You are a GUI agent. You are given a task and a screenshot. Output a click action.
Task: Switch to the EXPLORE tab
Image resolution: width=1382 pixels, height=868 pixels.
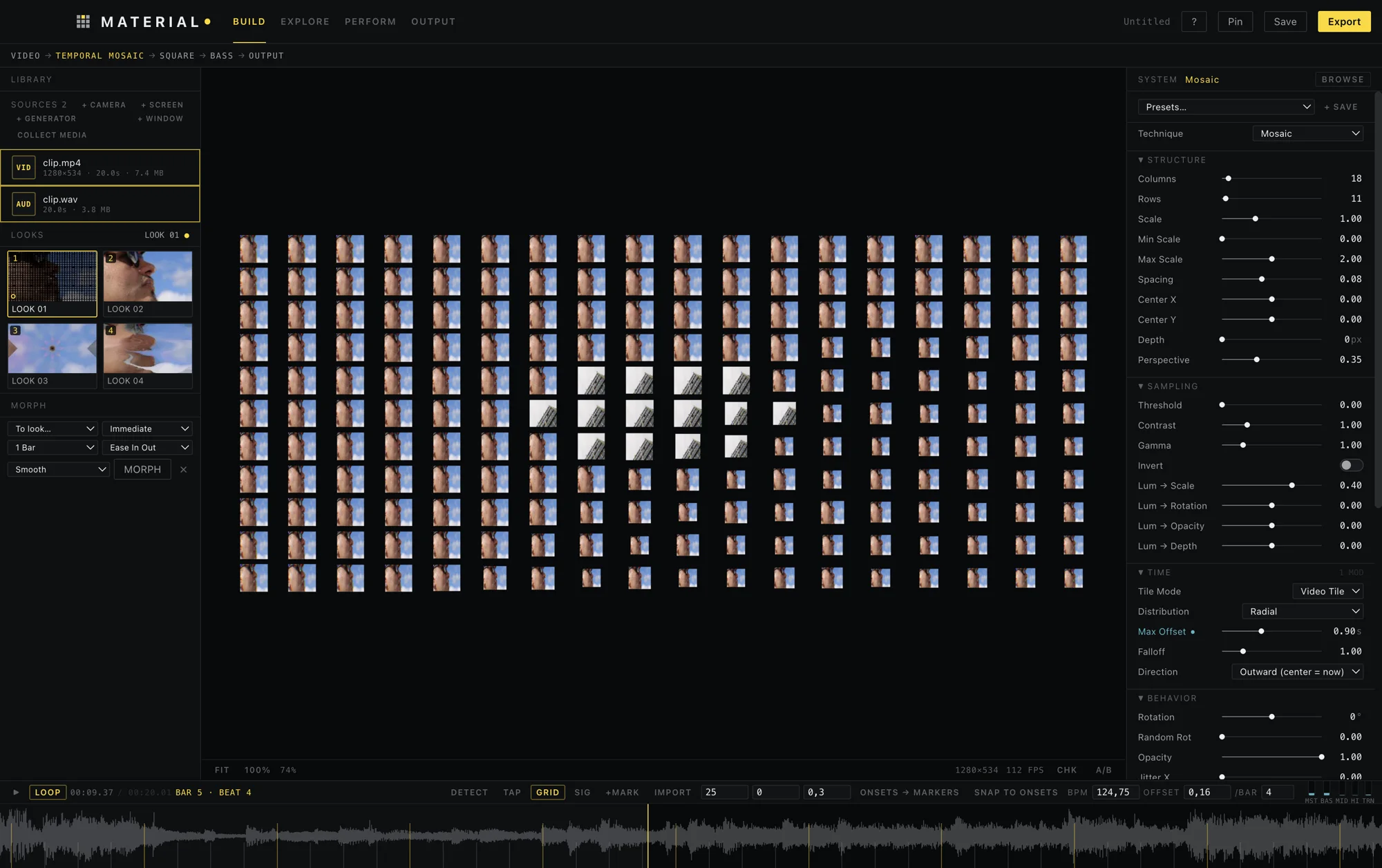click(305, 21)
